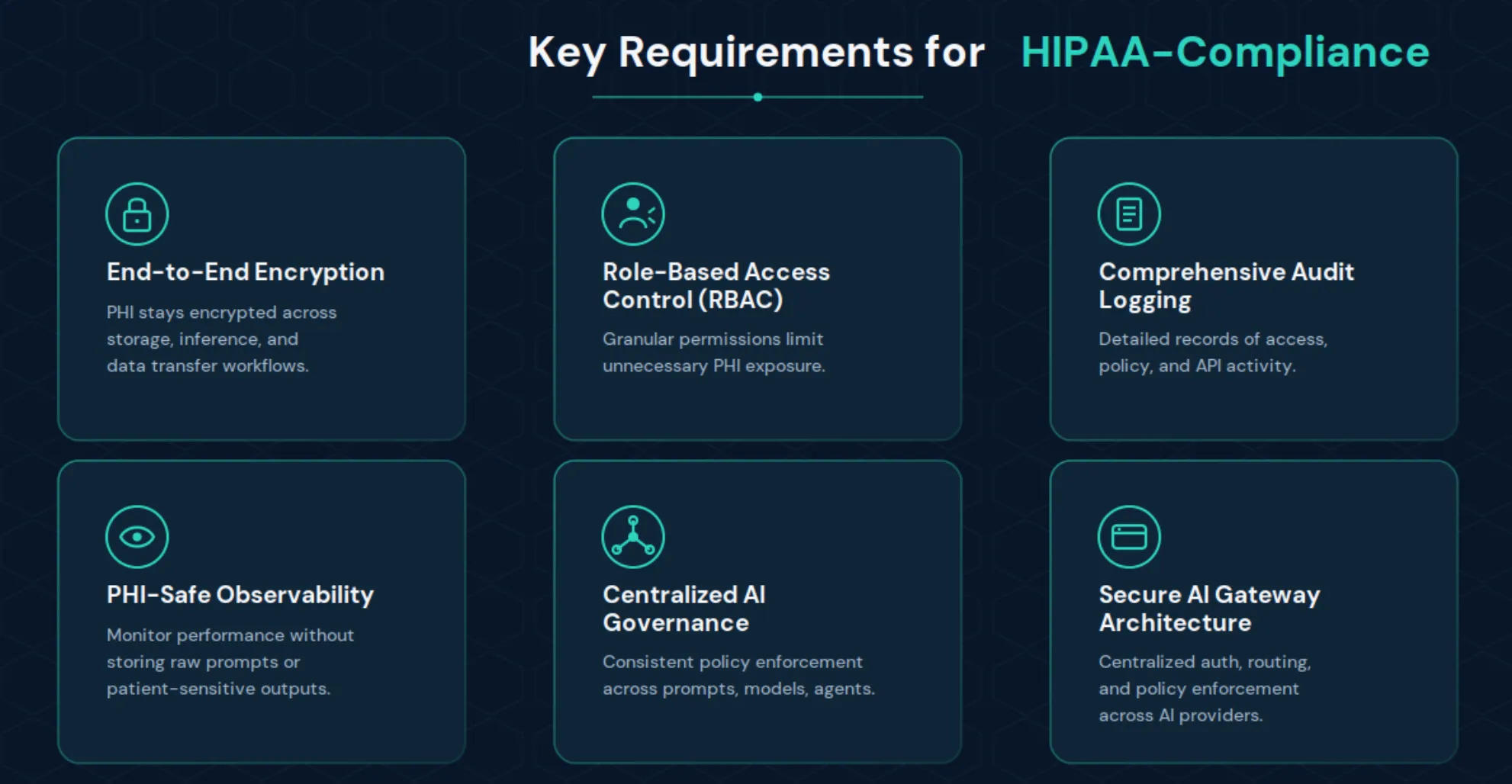The width and height of the screenshot is (1512, 784).
Task: Click the network node icon for Centralized AI Governance
Action: pyautogui.click(x=633, y=537)
